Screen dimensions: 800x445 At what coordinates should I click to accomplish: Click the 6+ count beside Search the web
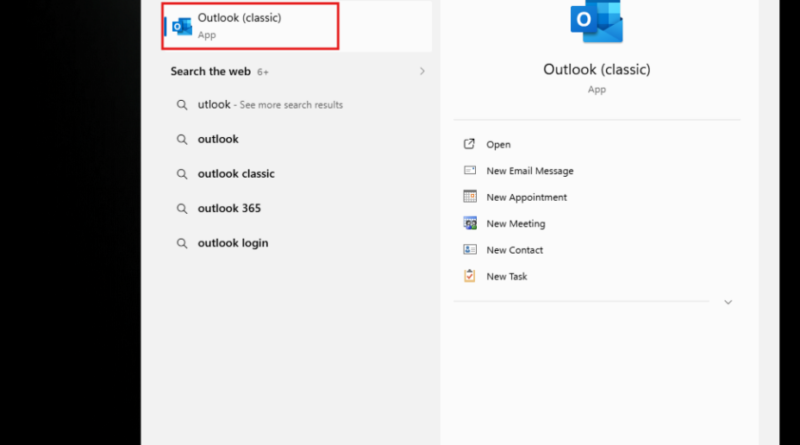[x=263, y=72]
